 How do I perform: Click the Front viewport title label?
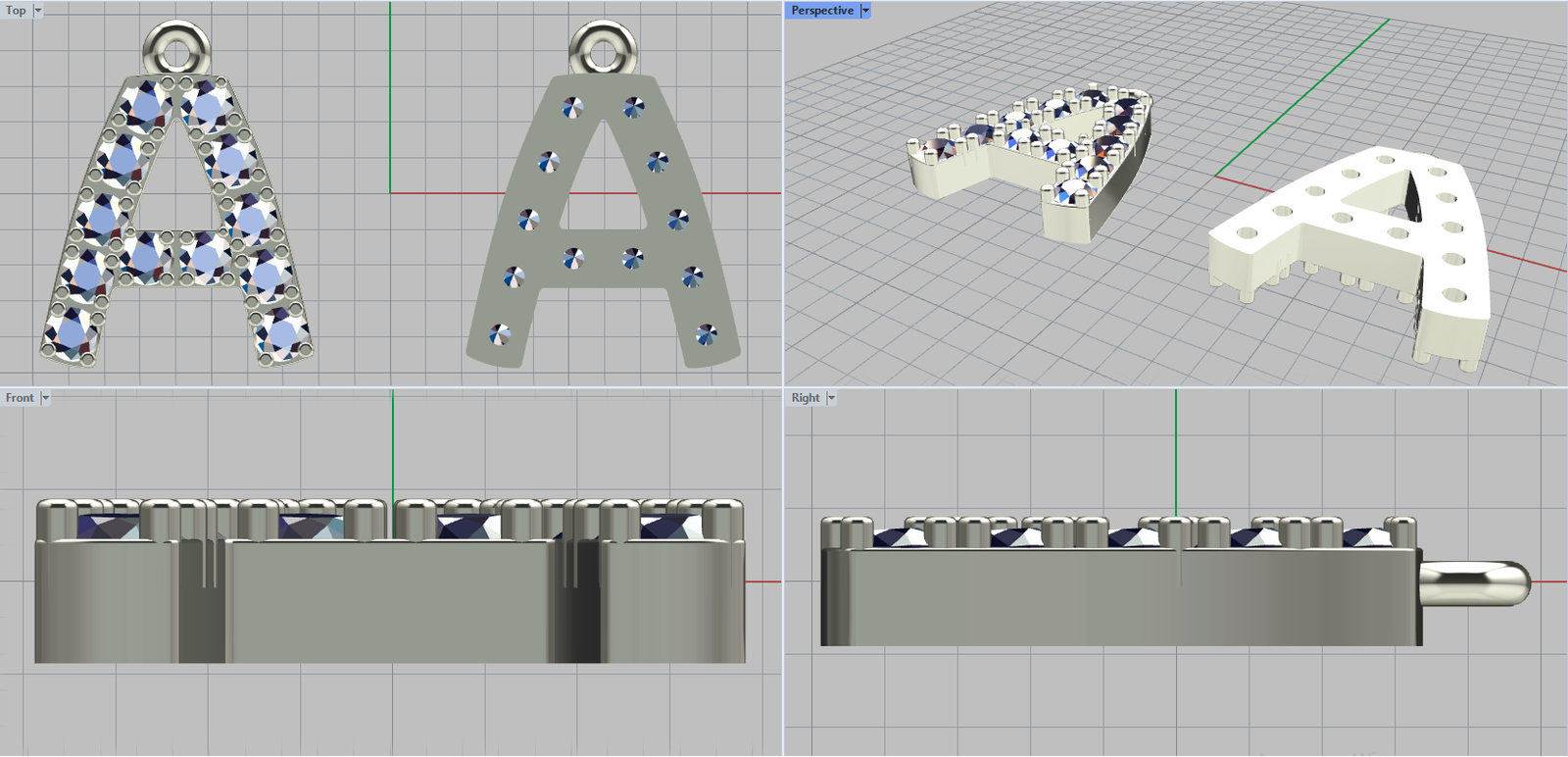[x=20, y=397]
